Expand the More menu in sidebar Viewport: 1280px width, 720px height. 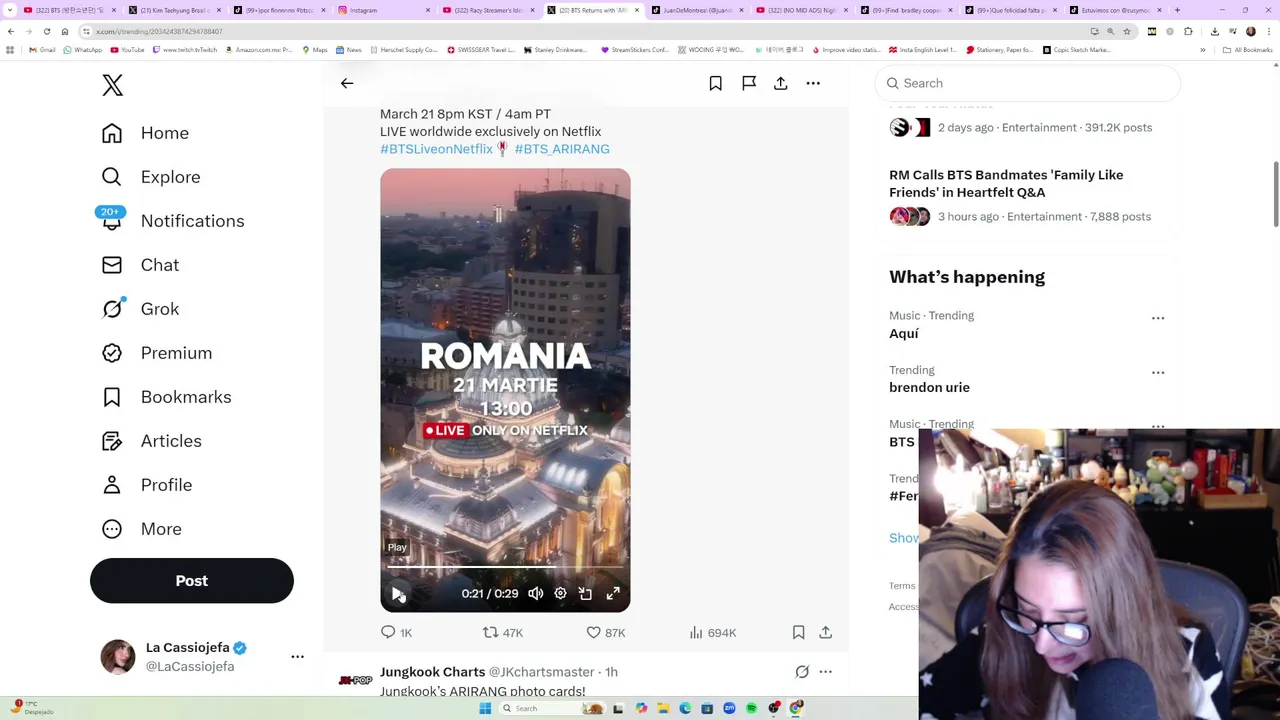click(141, 529)
